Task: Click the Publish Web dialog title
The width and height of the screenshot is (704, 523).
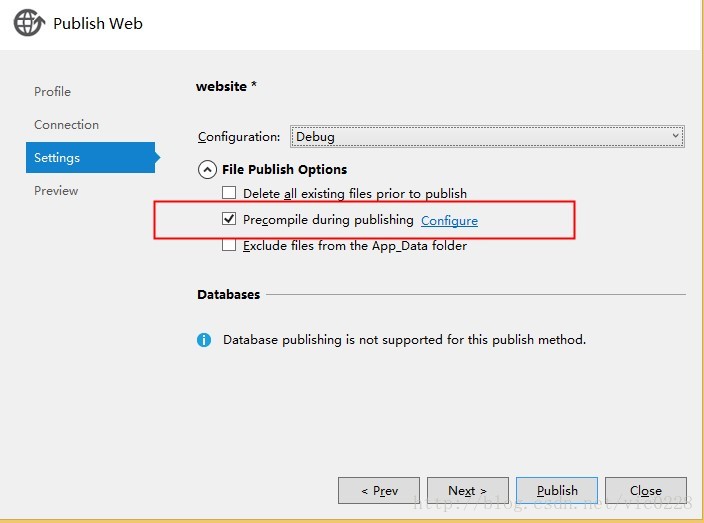Action: click(x=98, y=23)
